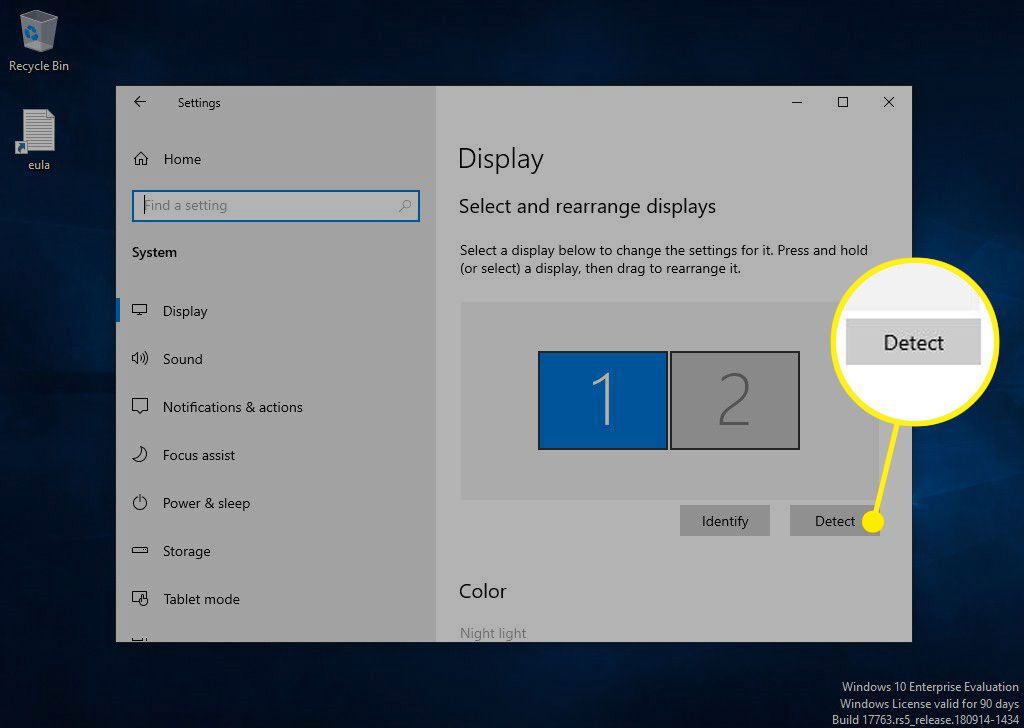
Task: Click the Power & sleep power icon
Action: [x=140, y=502]
